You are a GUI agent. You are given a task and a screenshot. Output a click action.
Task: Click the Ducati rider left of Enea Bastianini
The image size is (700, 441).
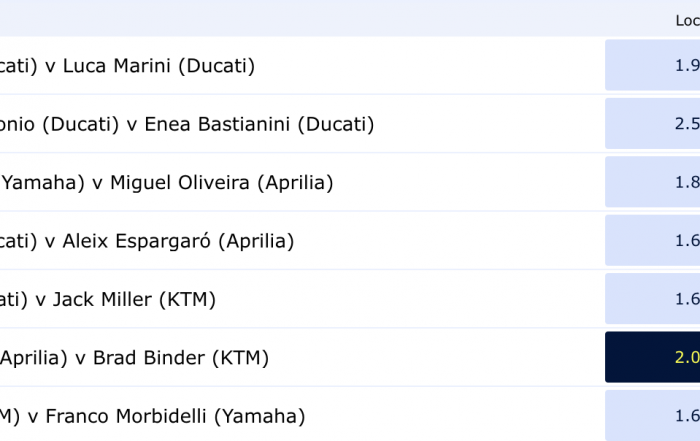[x=55, y=124]
